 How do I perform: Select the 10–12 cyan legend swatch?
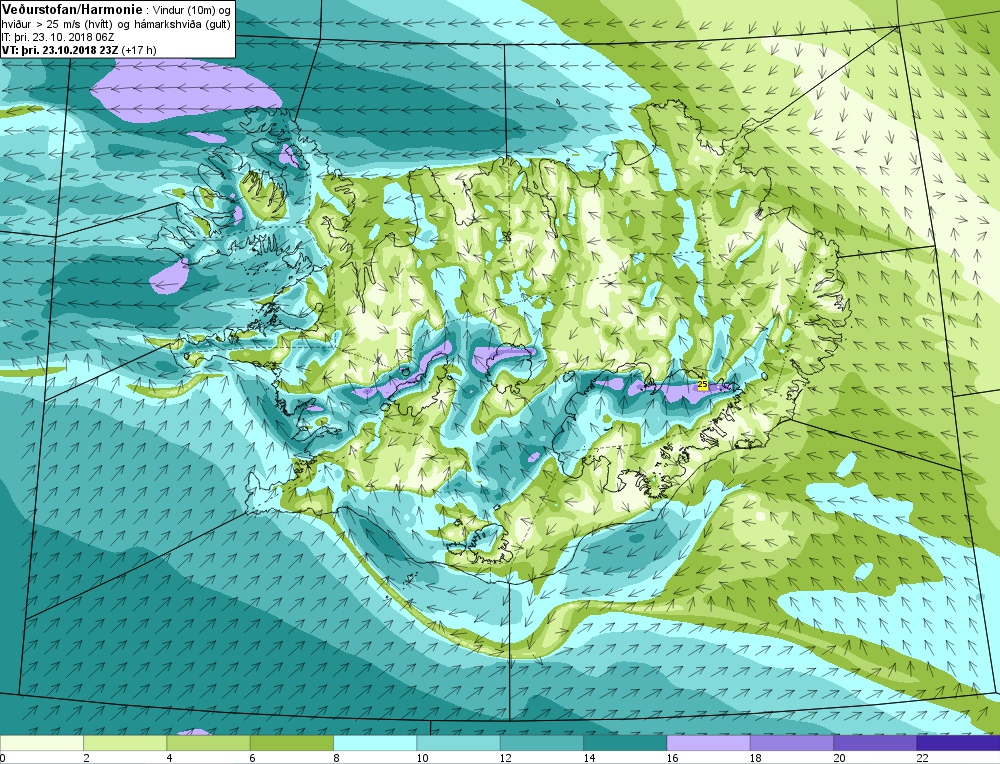coord(458,743)
